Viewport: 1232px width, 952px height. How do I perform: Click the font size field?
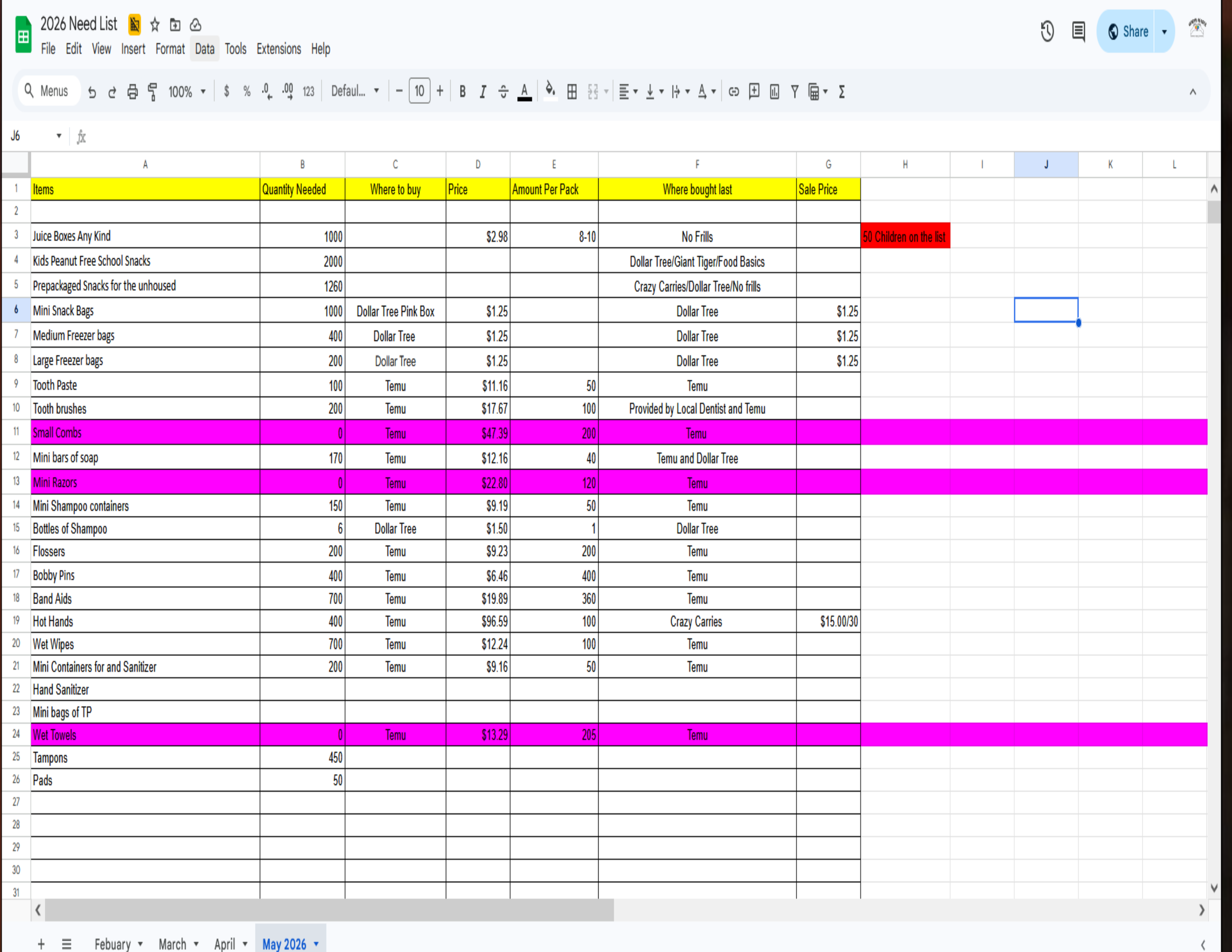[420, 91]
